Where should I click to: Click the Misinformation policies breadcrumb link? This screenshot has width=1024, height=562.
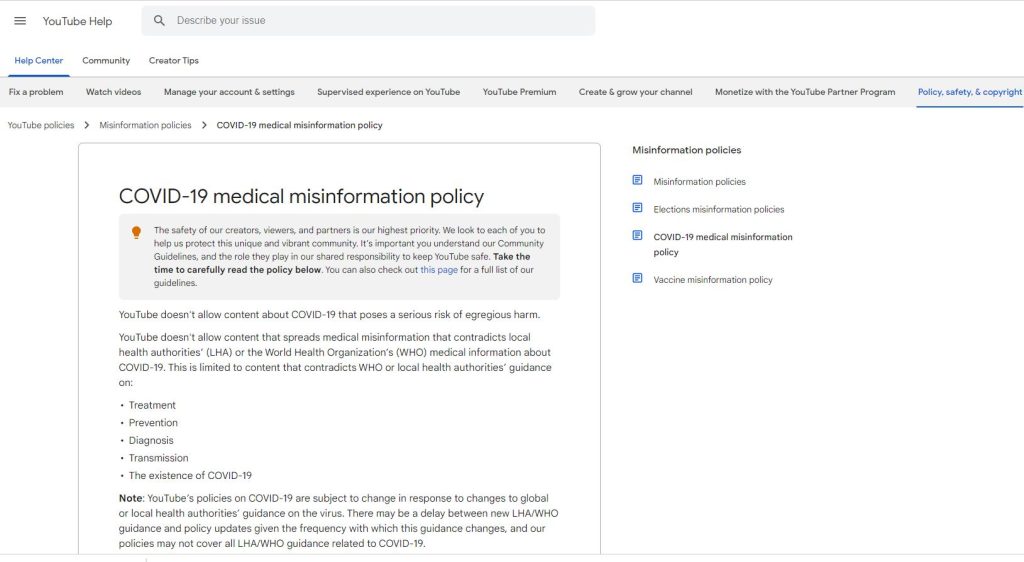coord(145,126)
